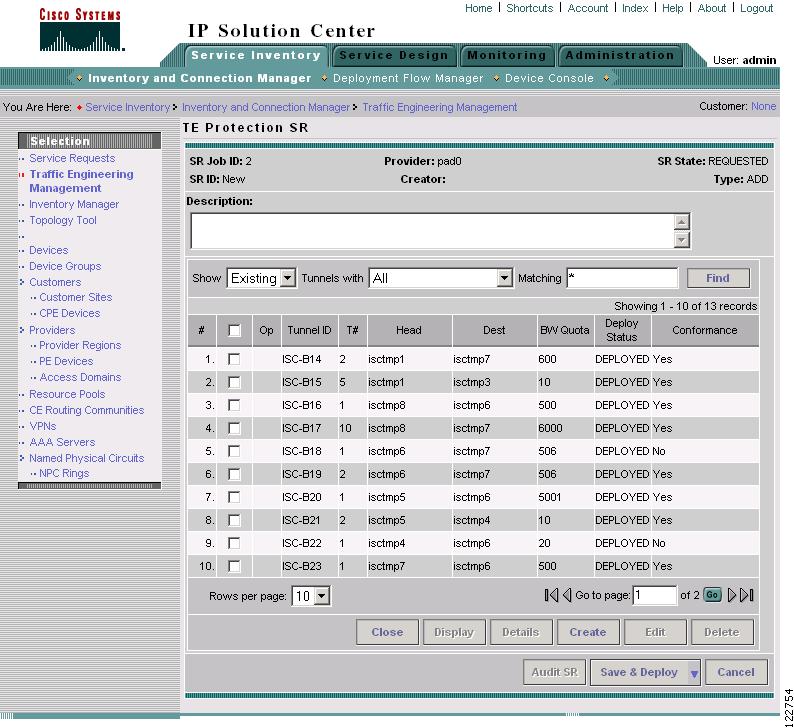Mark the ISC-B21 tunnel checkbox
794x728 pixels.
(x=234, y=520)
